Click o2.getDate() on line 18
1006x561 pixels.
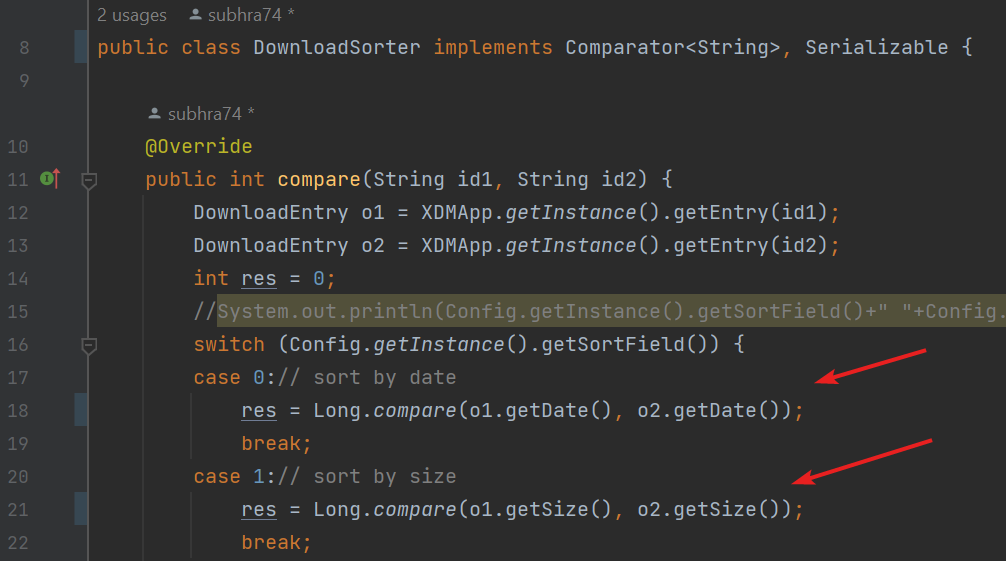click(x=708, y=411)
